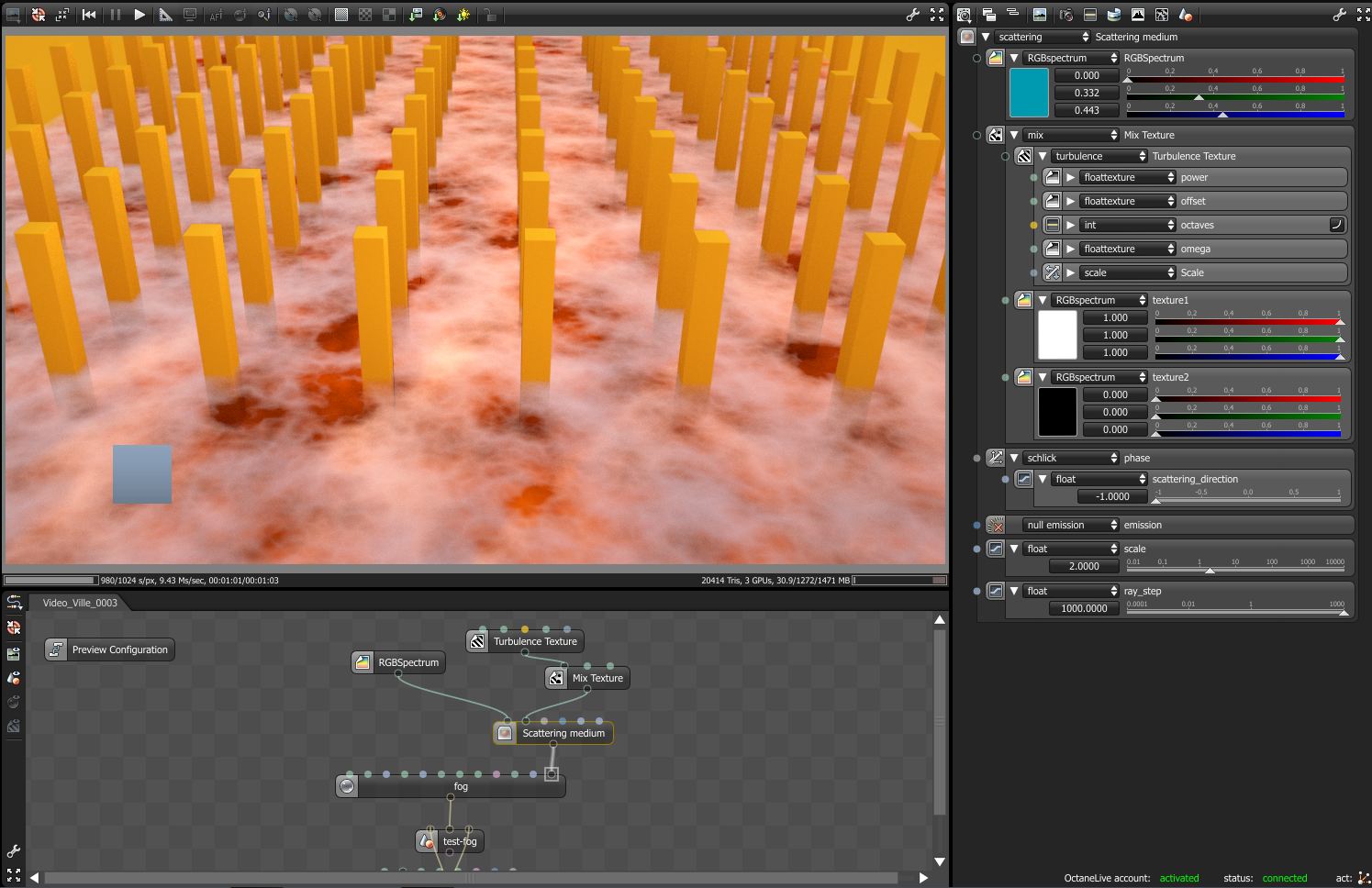Click the save render image icon
This screenshot has width=1372, height=888.
pyautogui.click(x=415, y=15)
